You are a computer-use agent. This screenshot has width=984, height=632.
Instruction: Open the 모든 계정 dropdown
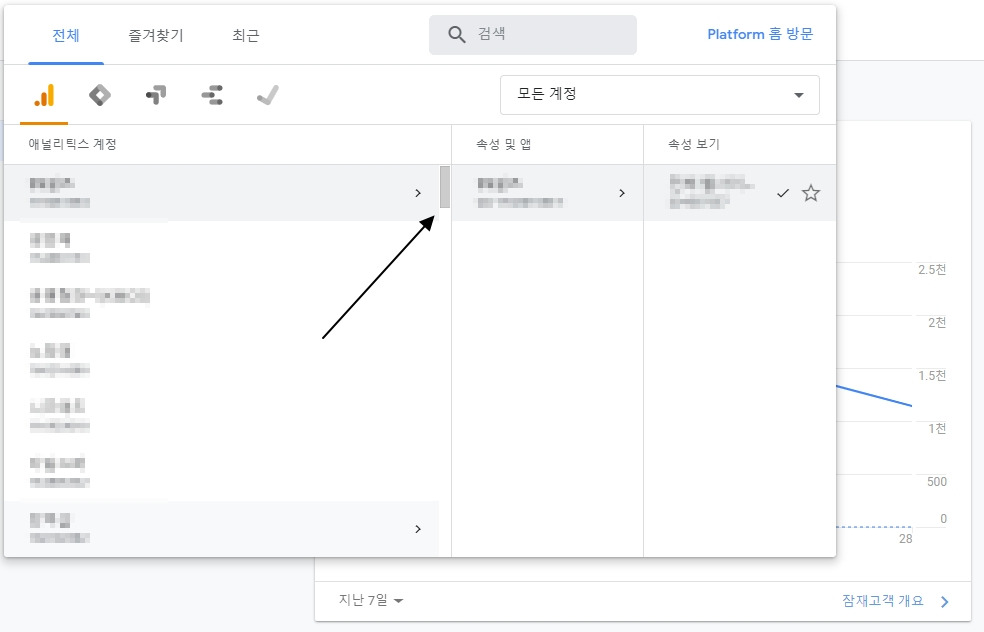(660, 94)
